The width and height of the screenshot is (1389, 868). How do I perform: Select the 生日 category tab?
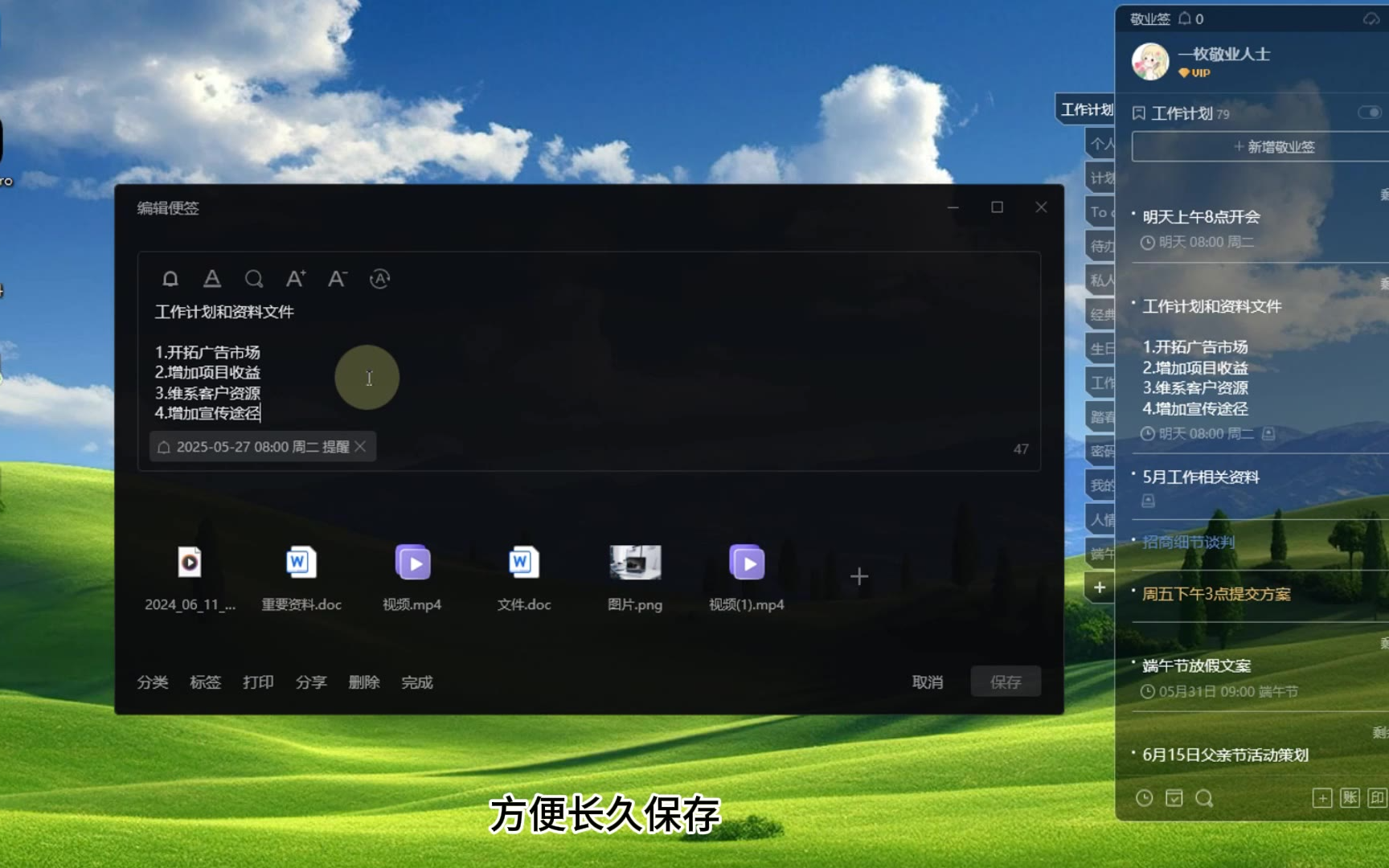click(1101, 349)
